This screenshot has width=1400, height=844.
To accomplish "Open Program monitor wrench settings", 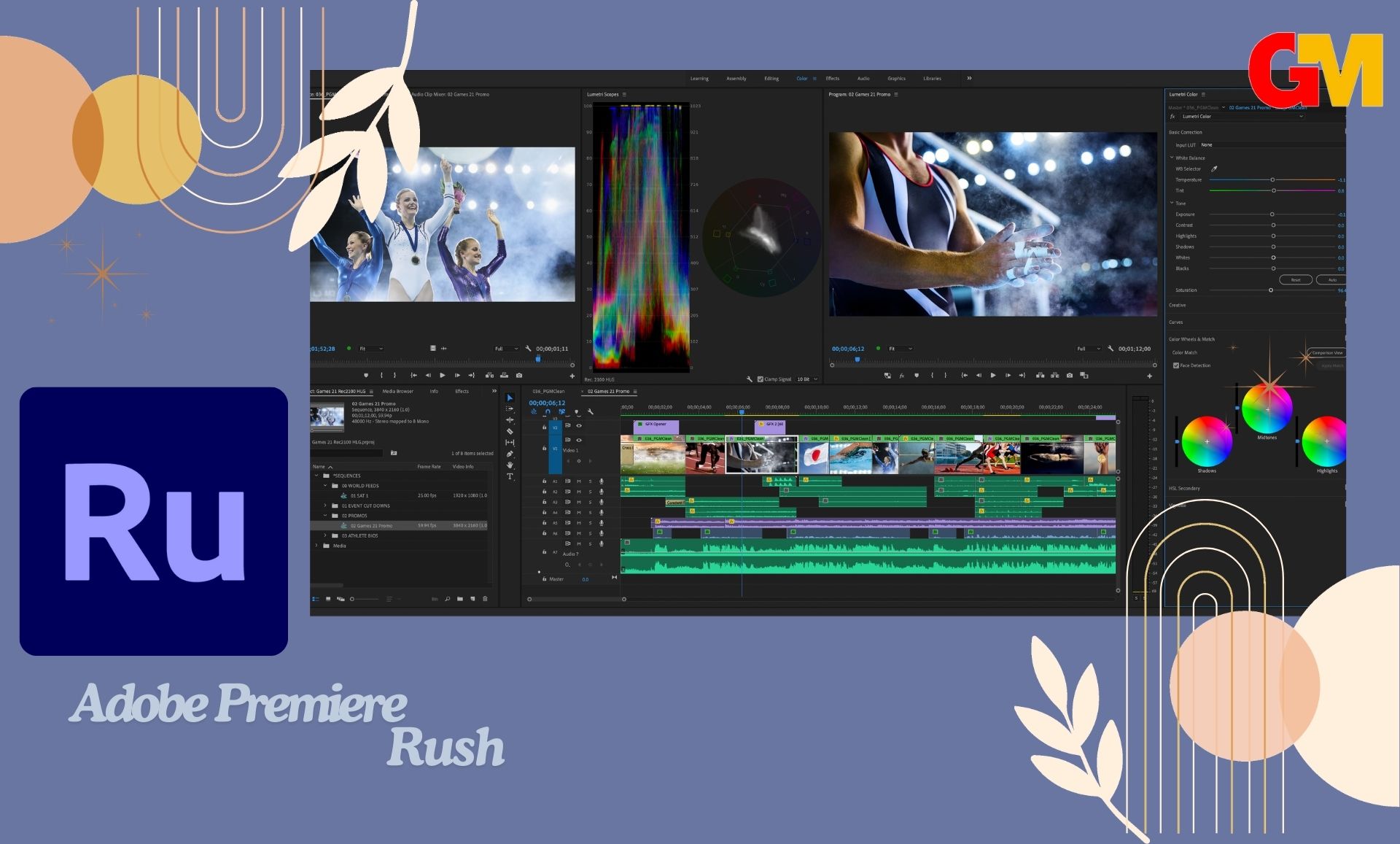I will 1111,349.
